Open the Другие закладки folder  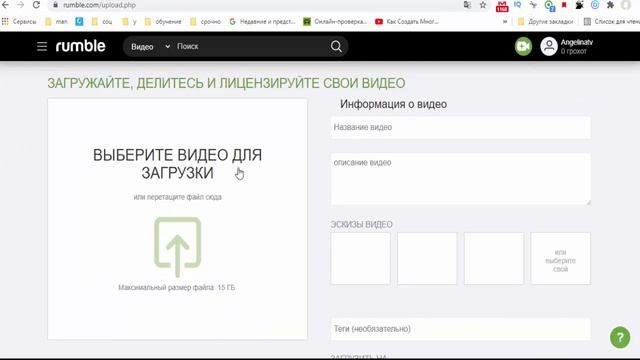coord(545,22)
